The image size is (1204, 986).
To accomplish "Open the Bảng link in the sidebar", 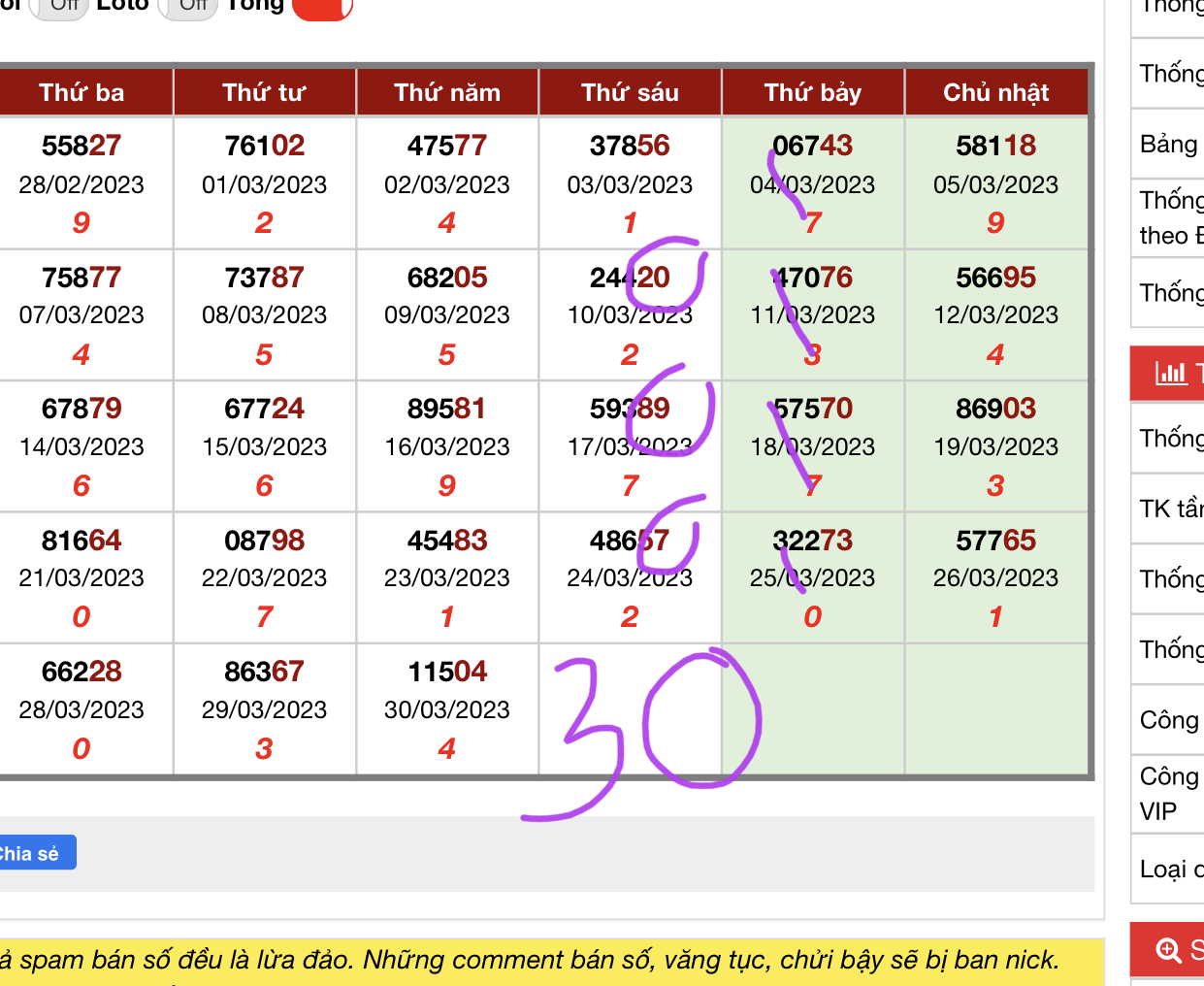I will (x=1168, y=144).
